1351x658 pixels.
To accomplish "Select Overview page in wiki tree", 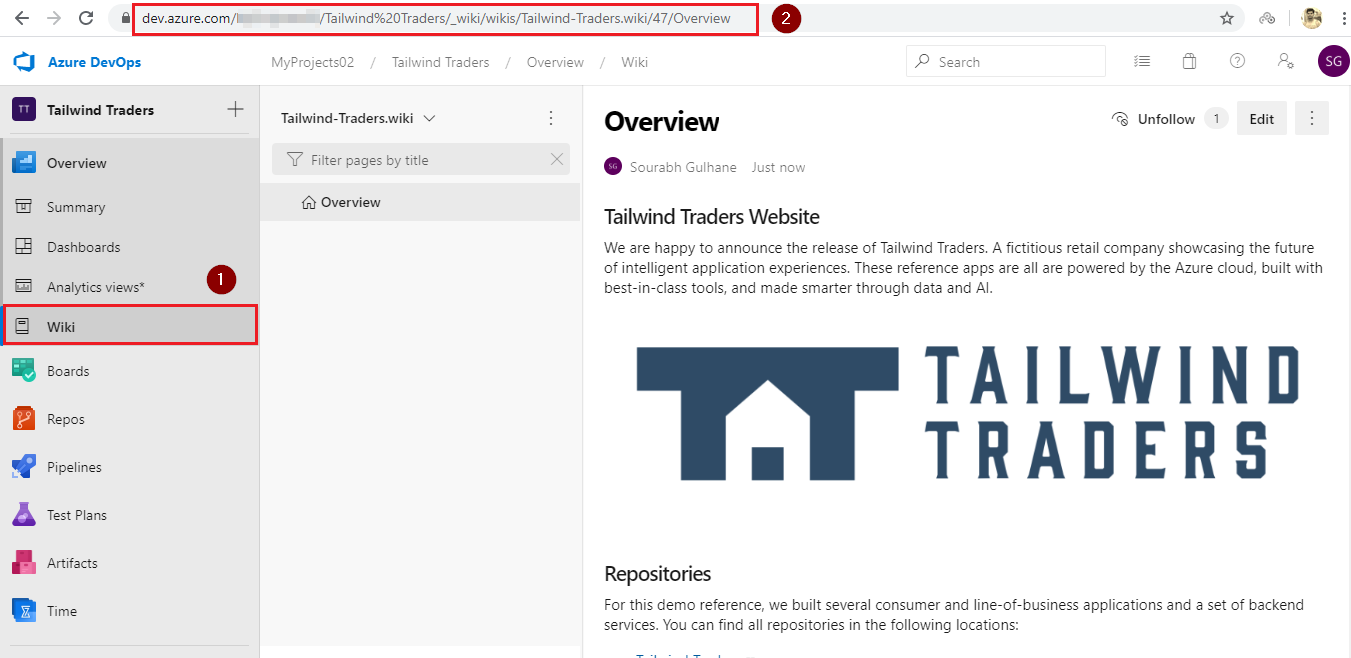I will 420,202.
